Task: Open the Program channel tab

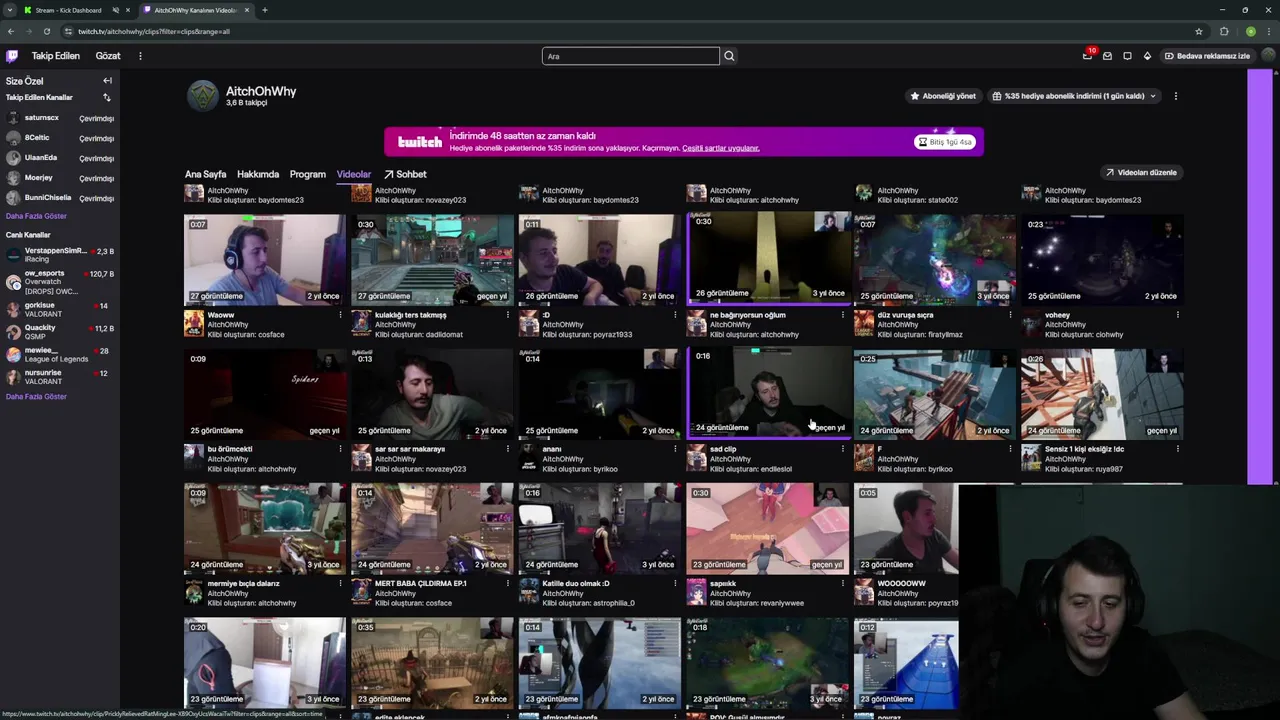Action: [308, 174]
